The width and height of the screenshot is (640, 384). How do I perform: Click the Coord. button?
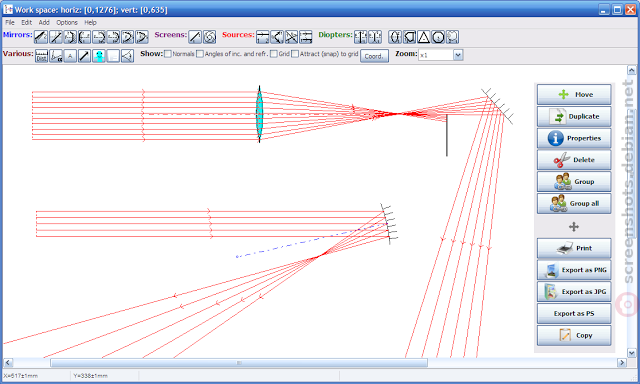click(x=374, y=56)
